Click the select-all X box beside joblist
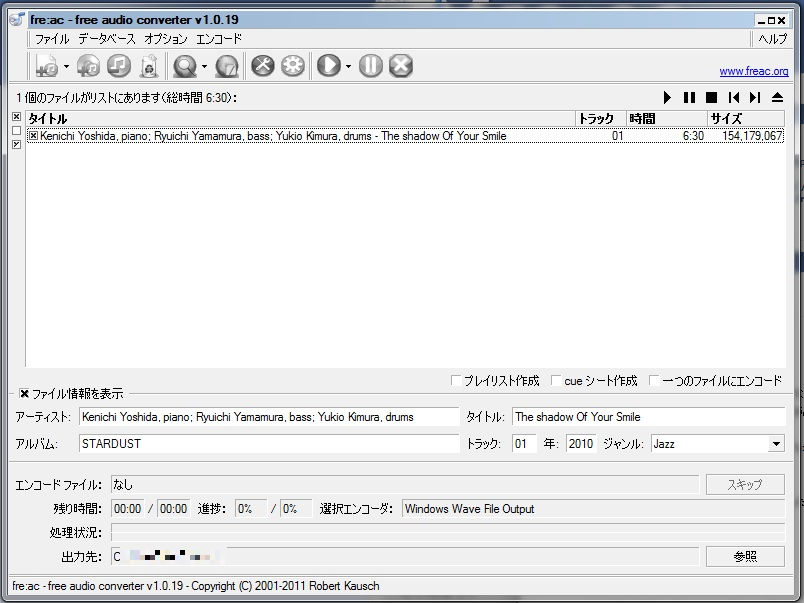 pyautogui.click(x=16, y=117)
